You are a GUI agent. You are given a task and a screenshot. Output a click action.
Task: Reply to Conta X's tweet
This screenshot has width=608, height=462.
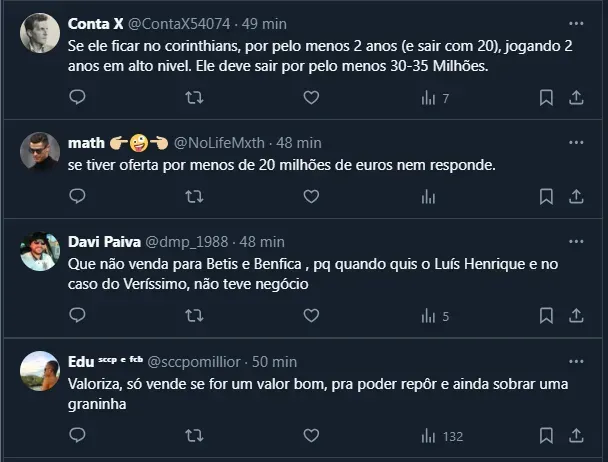point(78,97)
